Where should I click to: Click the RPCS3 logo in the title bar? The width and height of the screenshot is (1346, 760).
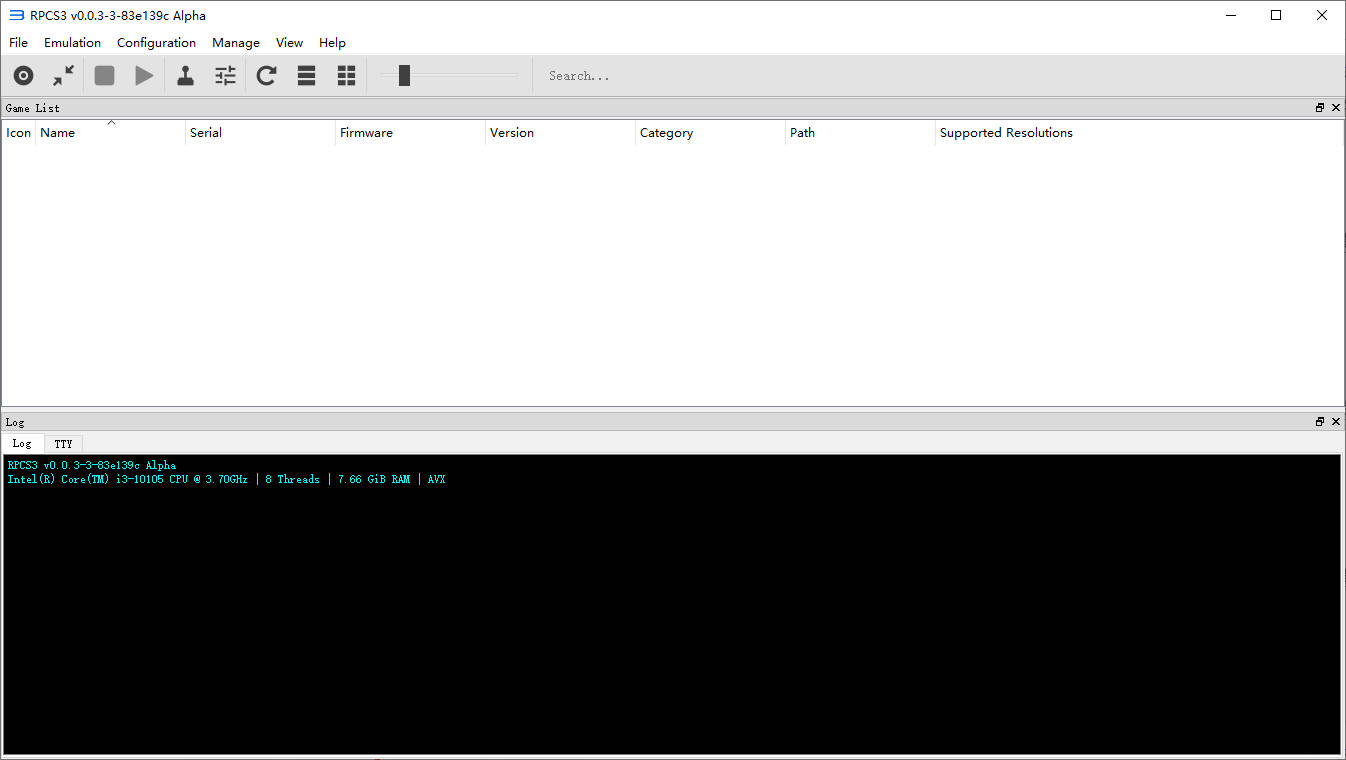click(x=16, y=15)
